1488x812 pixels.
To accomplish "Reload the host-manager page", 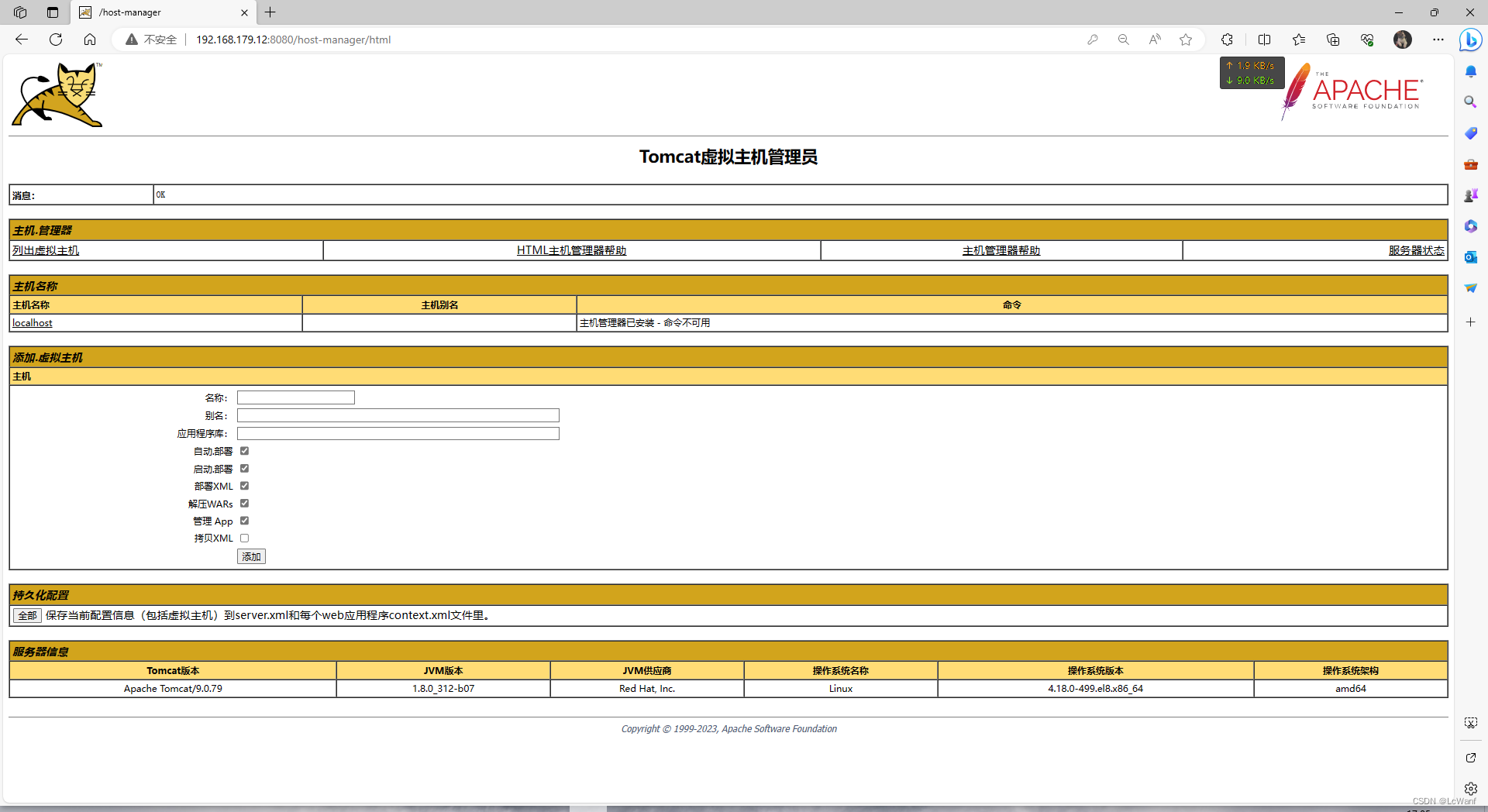I will click(56, 40).
